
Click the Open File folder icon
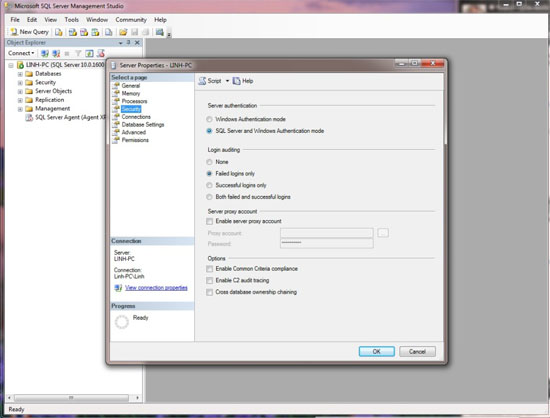(123, 32)
